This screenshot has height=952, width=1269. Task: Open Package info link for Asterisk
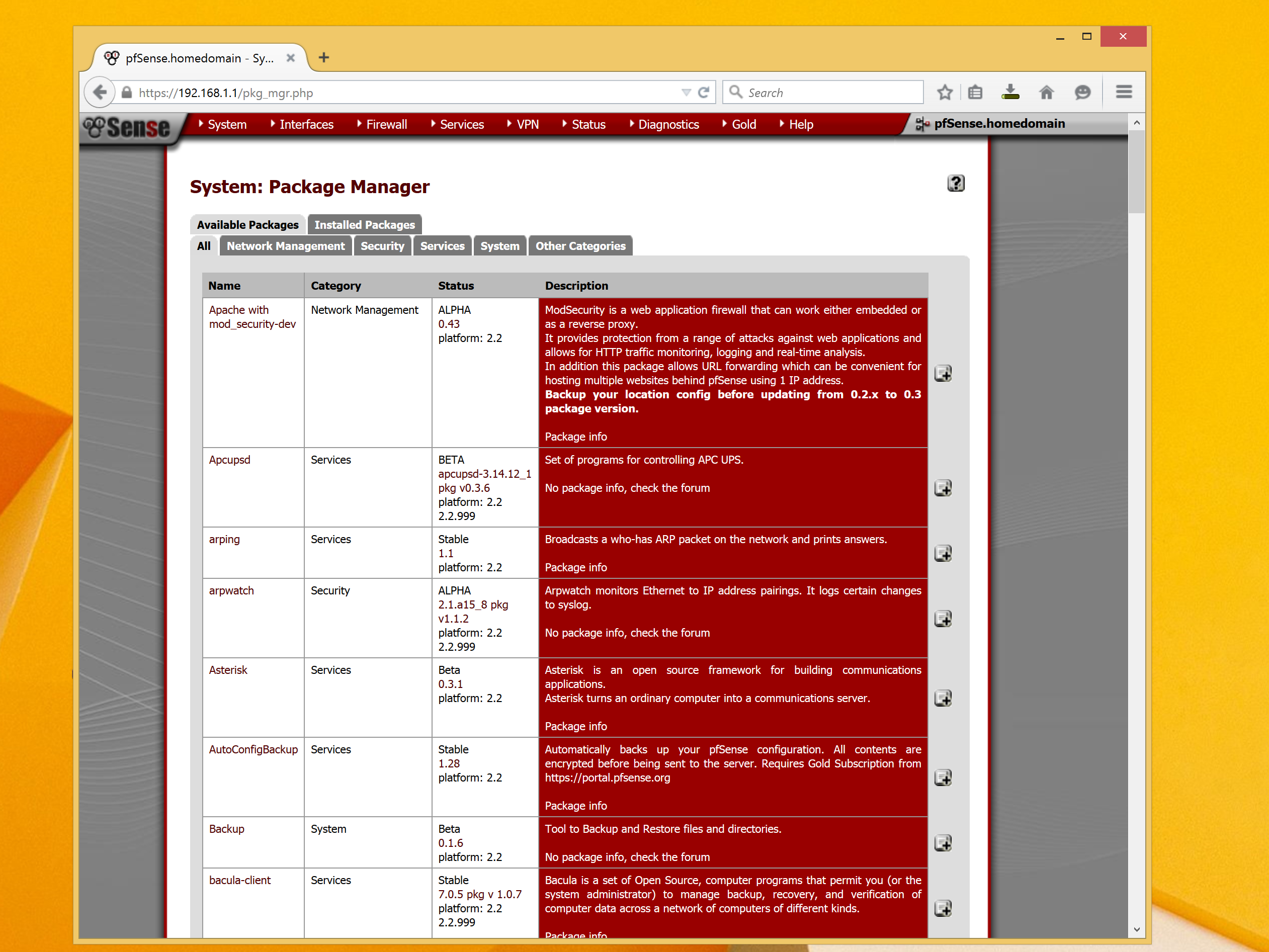575,726
